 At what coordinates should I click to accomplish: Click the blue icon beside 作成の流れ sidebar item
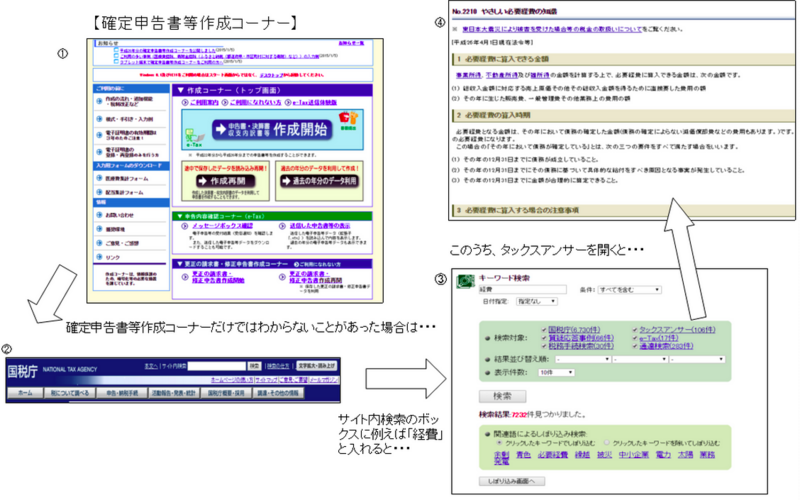click(99, 101)
